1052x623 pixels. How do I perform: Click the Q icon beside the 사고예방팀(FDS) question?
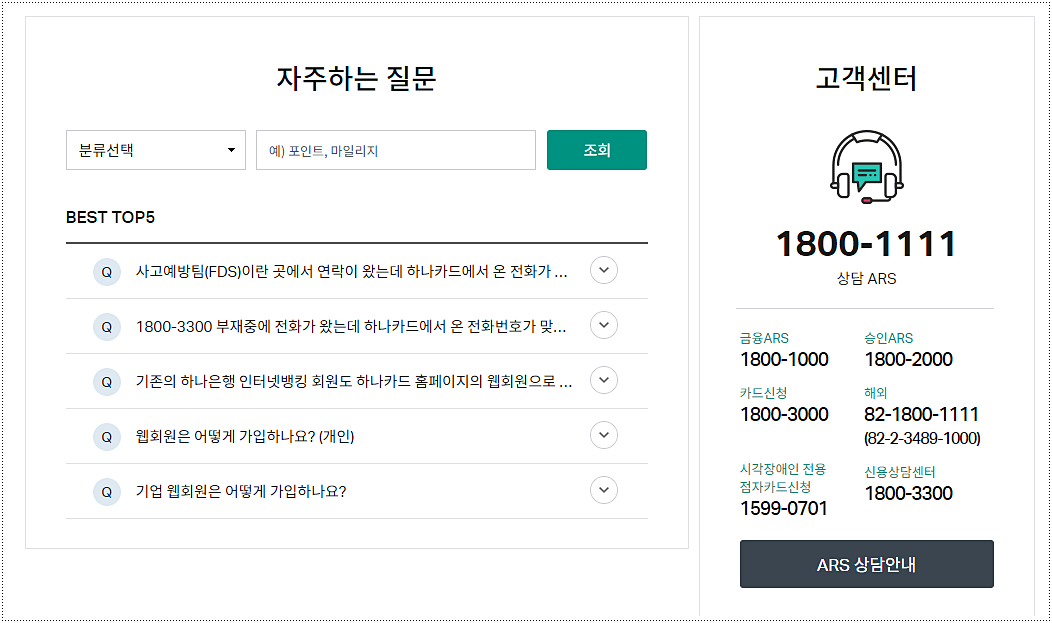[107, 270]
